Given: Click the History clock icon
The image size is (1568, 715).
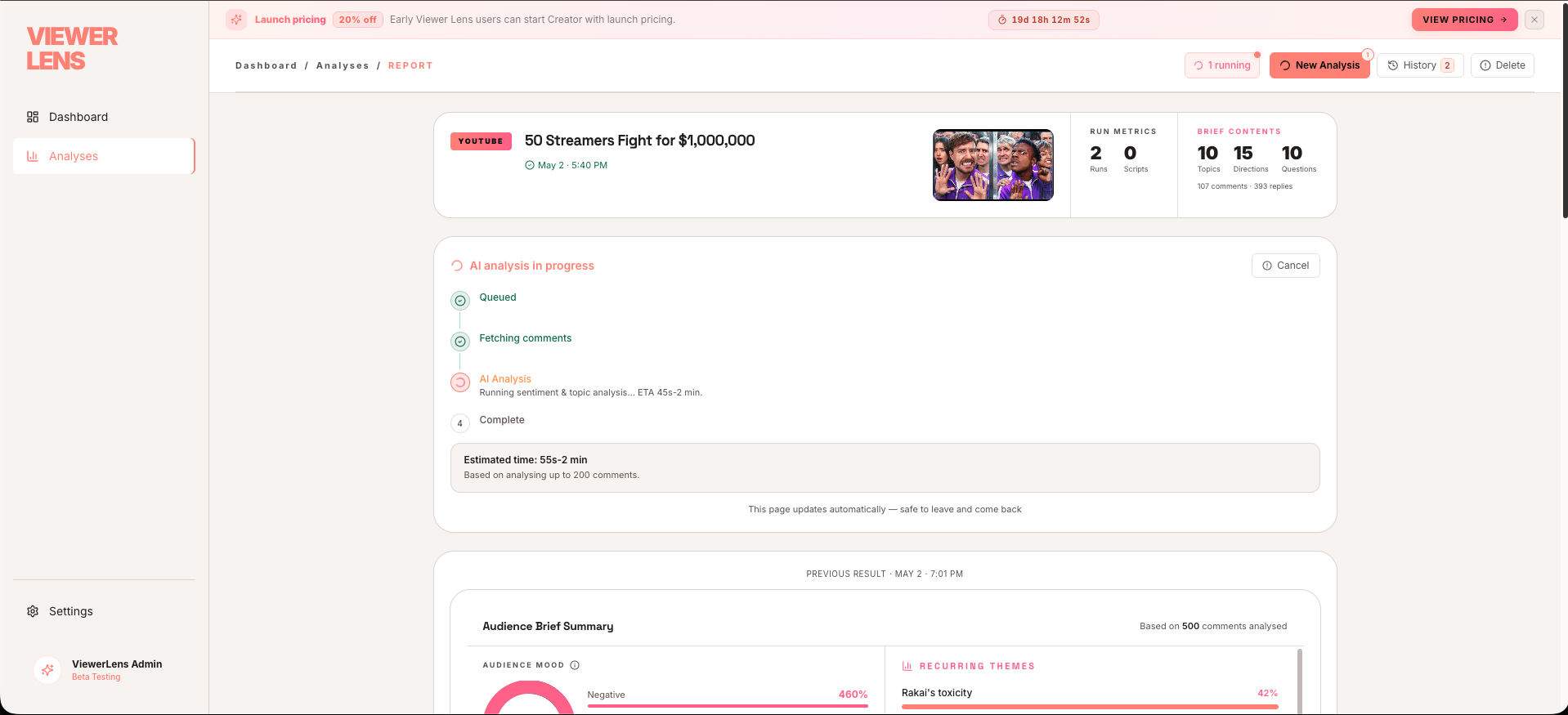Looking at the screenshot, I should point(1393,65).
